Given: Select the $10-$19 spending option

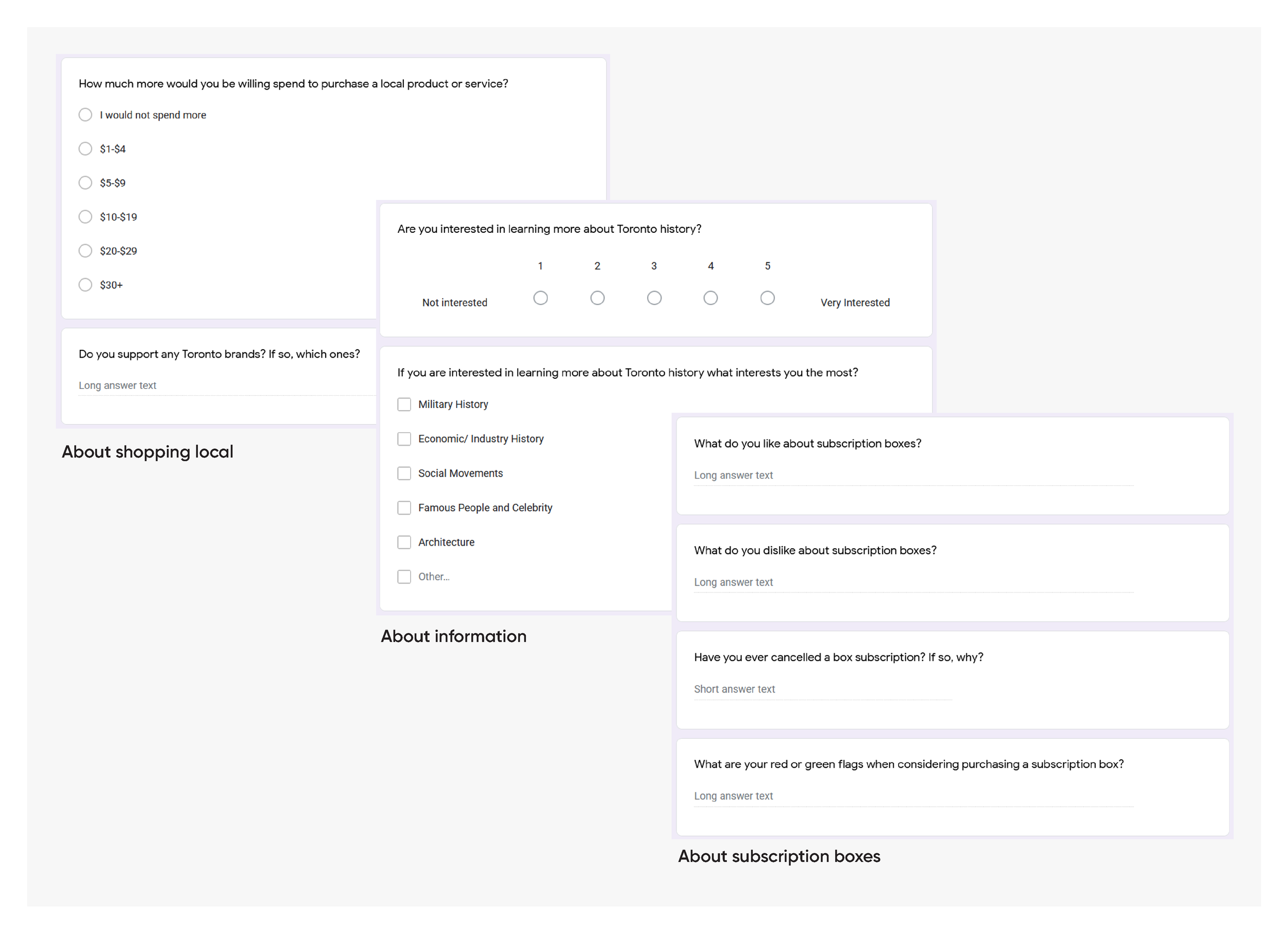Looking at the screenshot, I should coord(85,217).
